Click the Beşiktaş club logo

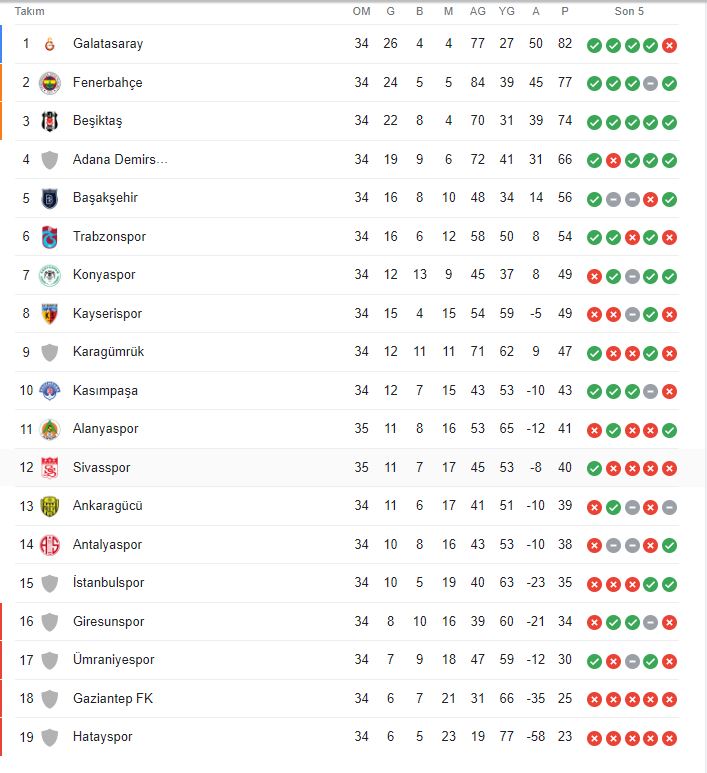50,121
